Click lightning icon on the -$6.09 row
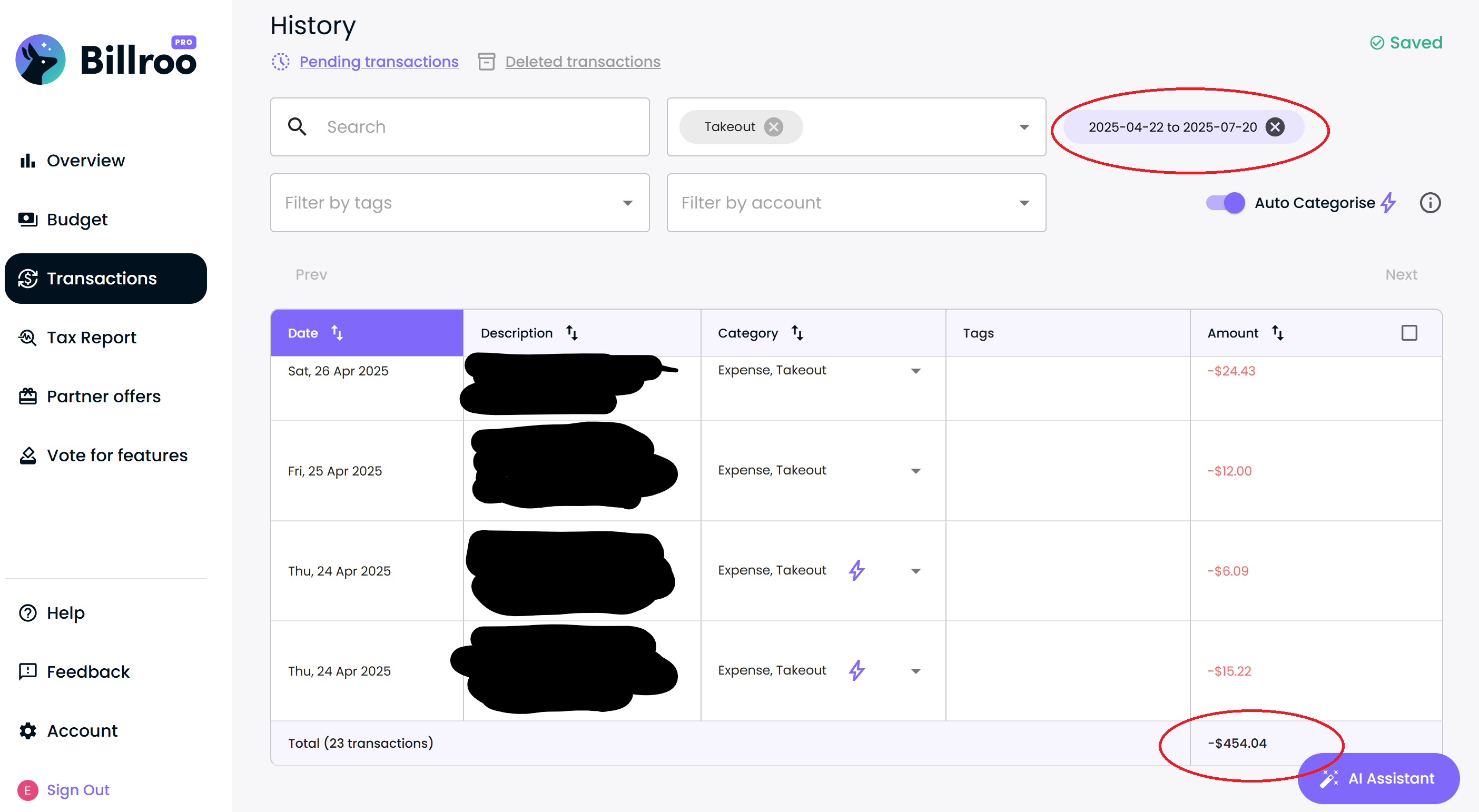 click(856, 570)
